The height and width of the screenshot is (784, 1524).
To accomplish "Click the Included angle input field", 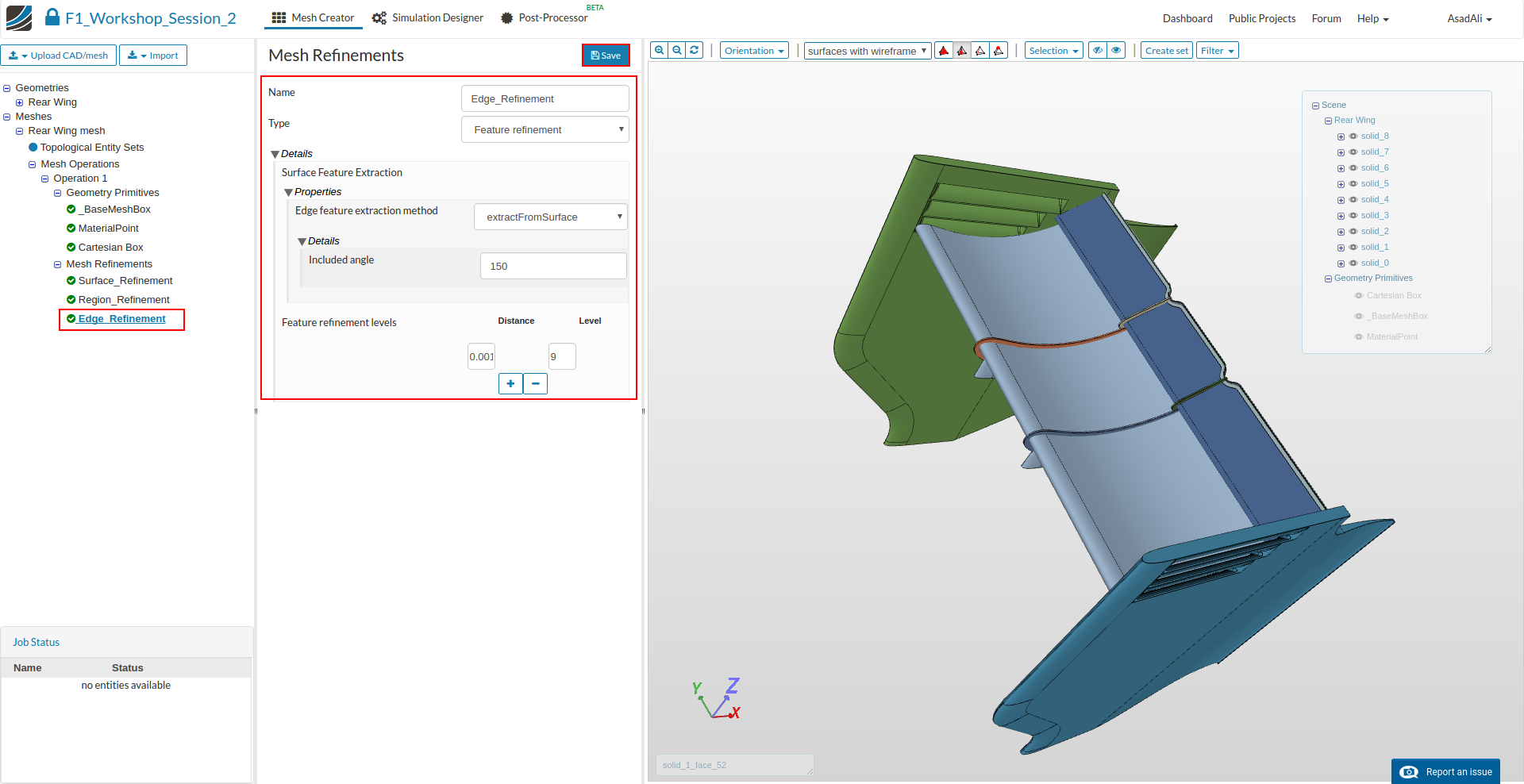I will pos(553,266).
